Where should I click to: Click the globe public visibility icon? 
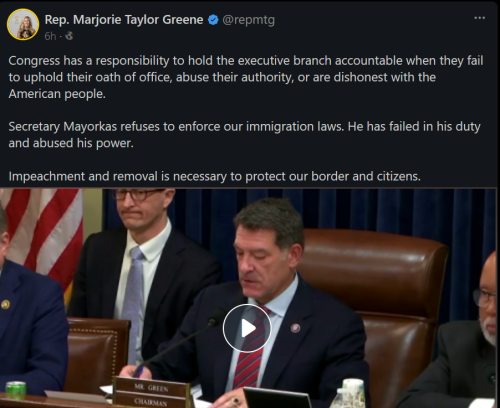click(69, 36)
